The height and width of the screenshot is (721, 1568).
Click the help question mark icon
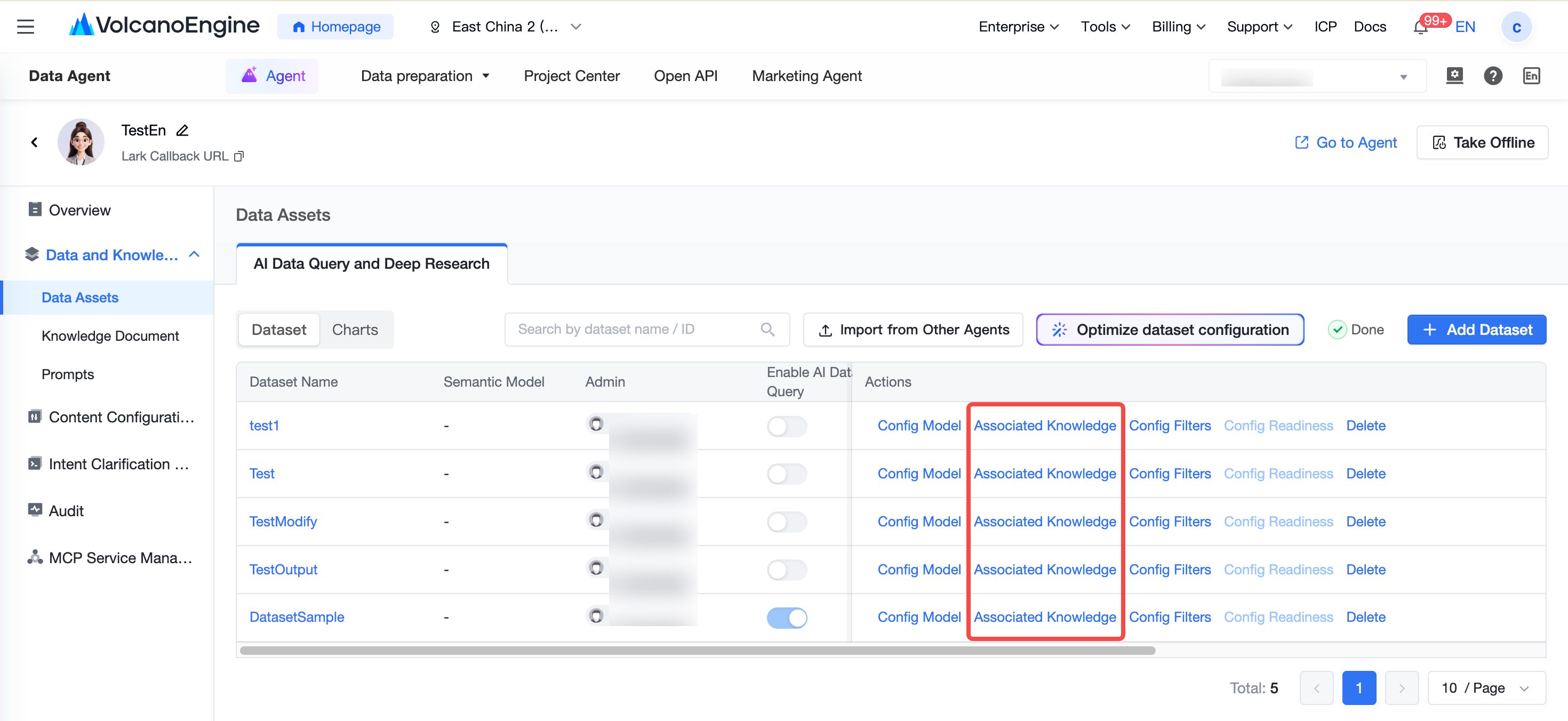(1492, 76)
